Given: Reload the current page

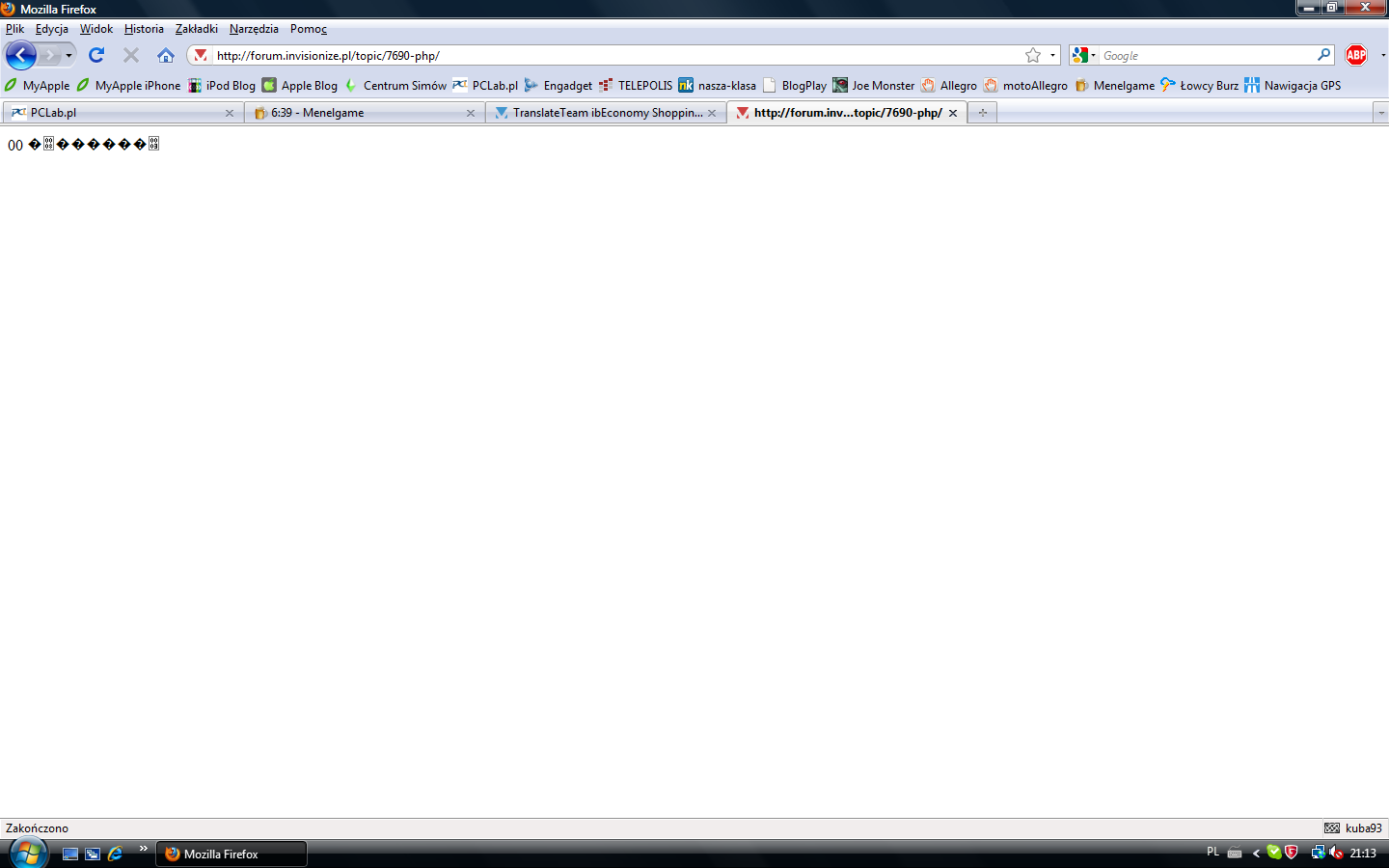Looking at the screenshot, I should [x=96, y=55].
